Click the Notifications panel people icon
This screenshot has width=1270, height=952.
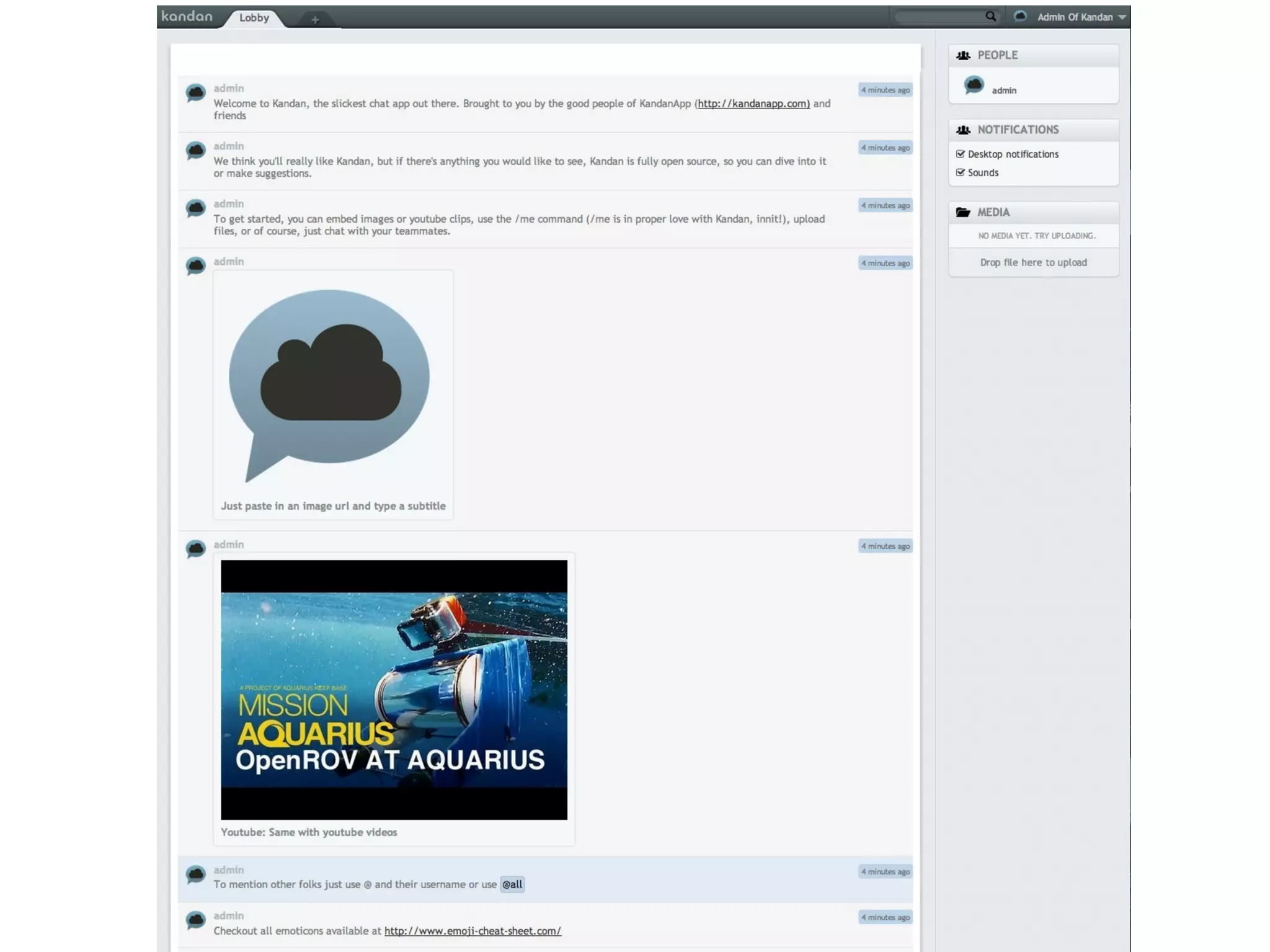[962, 130]
